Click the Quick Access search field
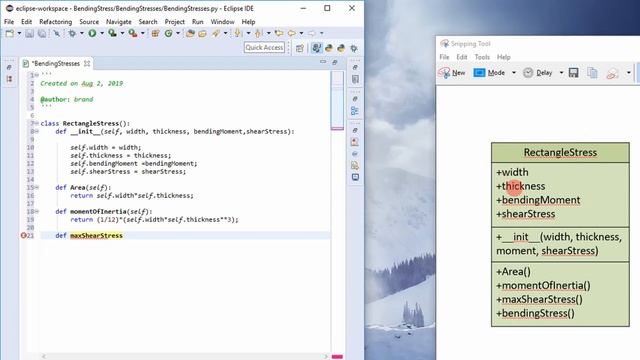640x360 pixels. [264, 48]
